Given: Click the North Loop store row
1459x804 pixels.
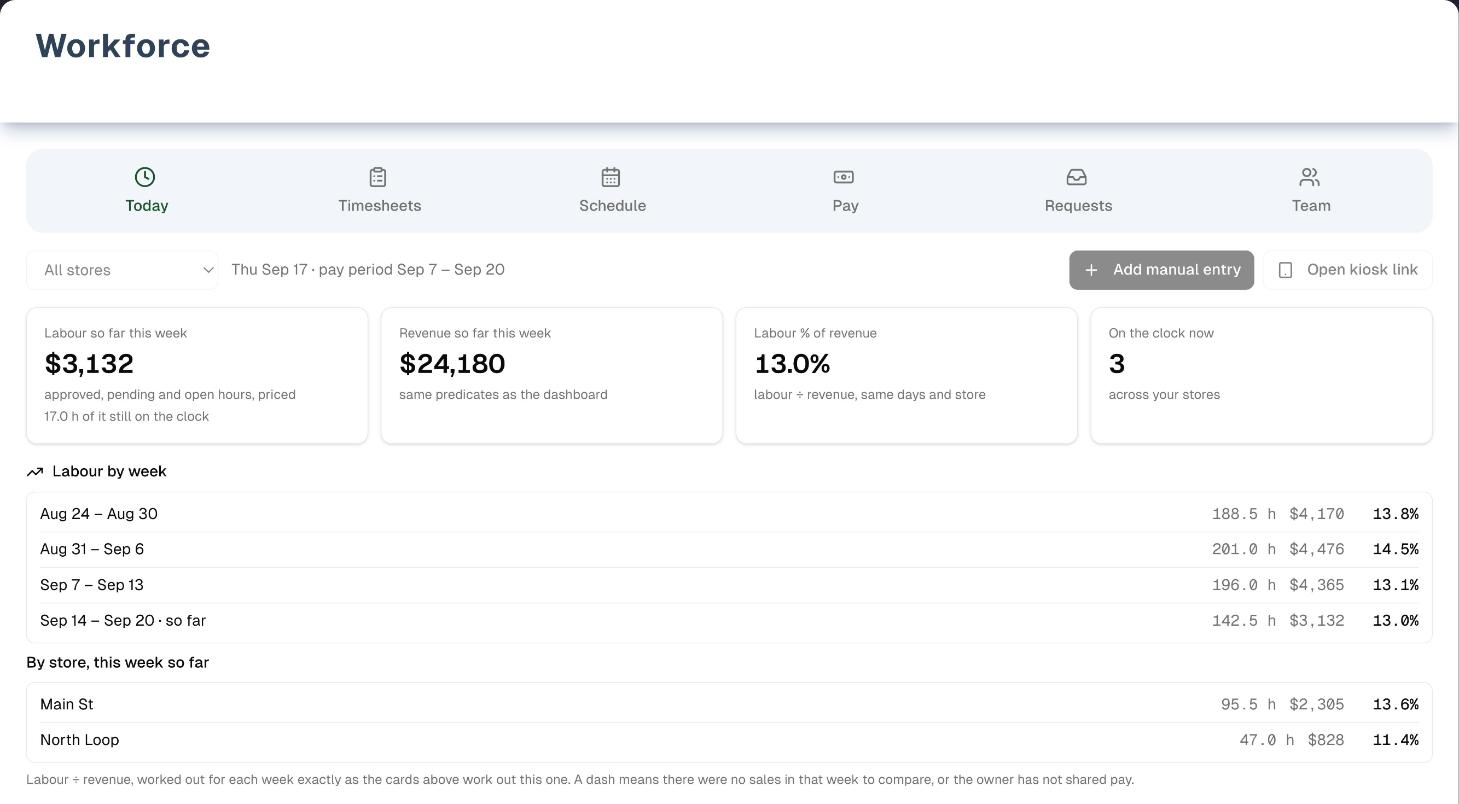Looking at the screenshot, I should [729, 740].
